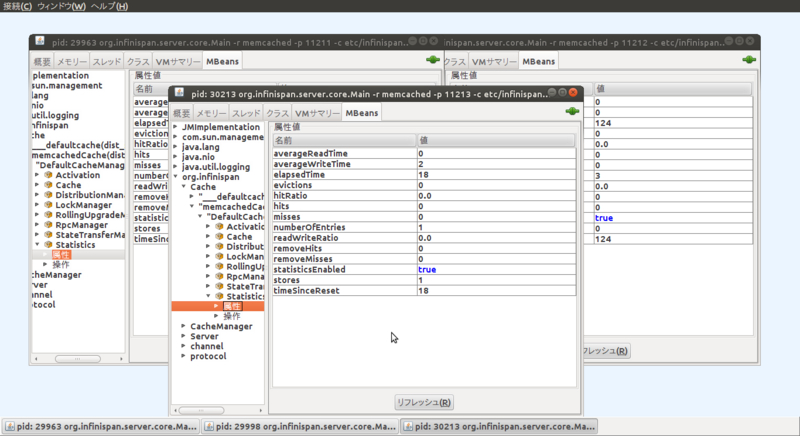800x436 pixels.
Task: Click 値 column header in pid 30213 table
Action: pyautogui.click(x=496, y=140)
